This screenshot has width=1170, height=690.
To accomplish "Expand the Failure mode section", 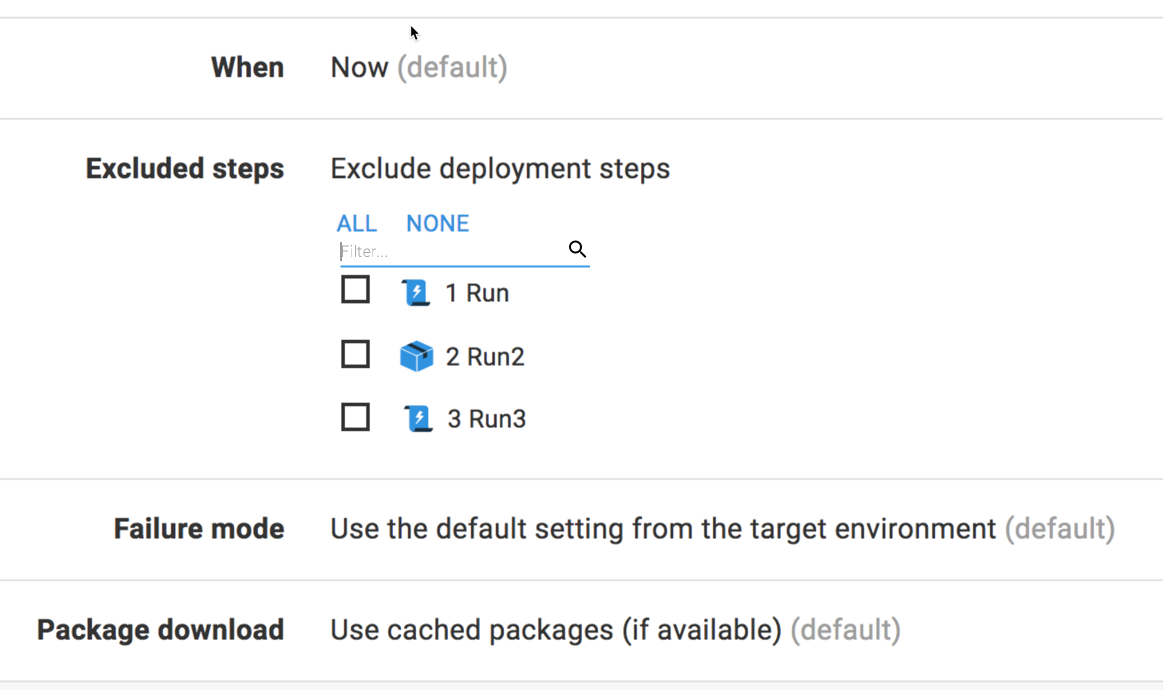I will (581, 530).
